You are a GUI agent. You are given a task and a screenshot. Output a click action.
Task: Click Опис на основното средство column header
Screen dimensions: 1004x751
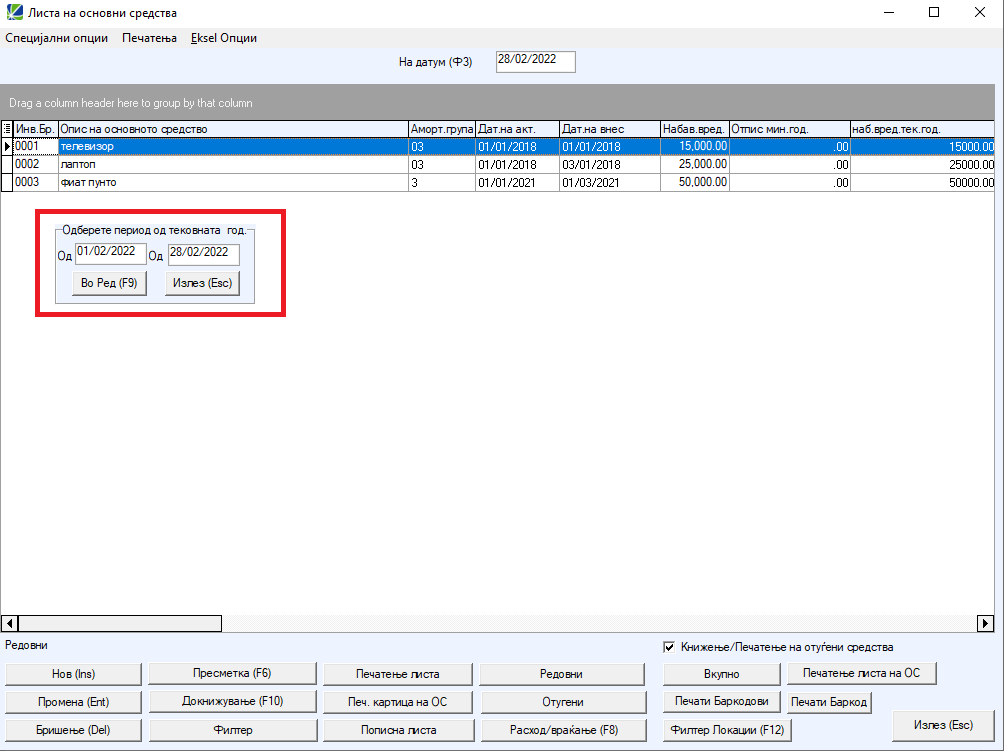(x=233, y=129)
